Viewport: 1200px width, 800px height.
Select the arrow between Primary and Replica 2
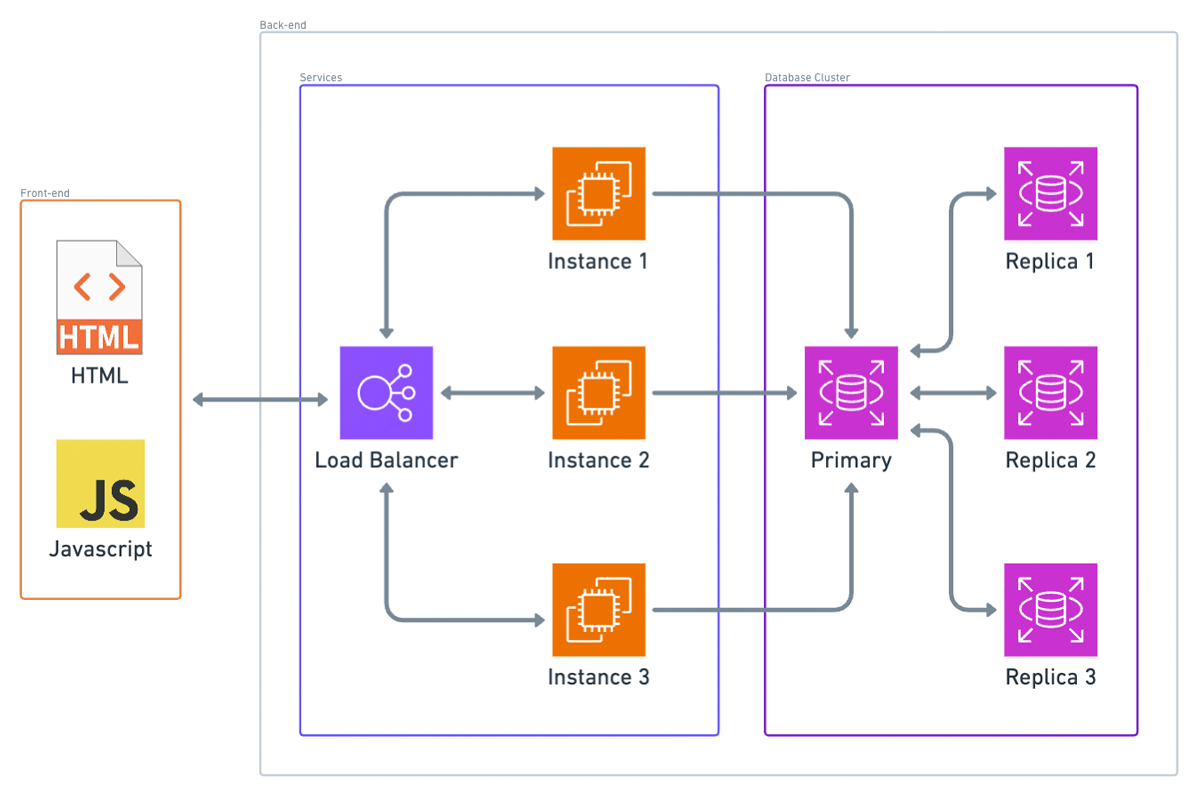pyautogui.click(x=951, y=394)
